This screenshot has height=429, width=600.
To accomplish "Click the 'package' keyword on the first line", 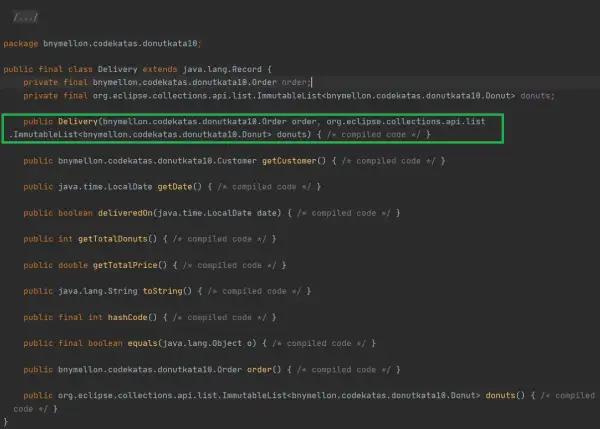I will tap(21, 44).
